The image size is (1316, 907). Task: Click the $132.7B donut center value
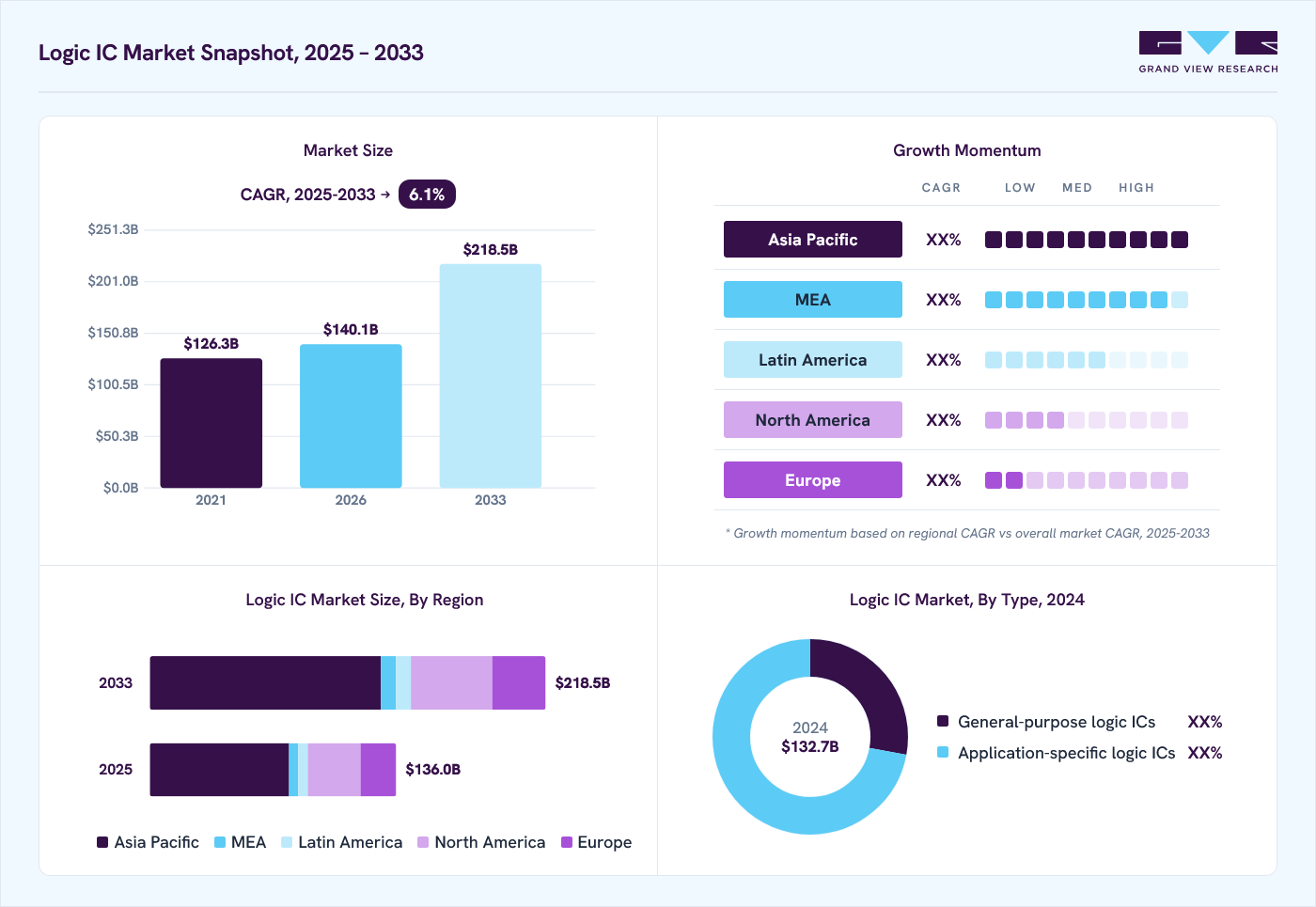click(x=810, y=747)
